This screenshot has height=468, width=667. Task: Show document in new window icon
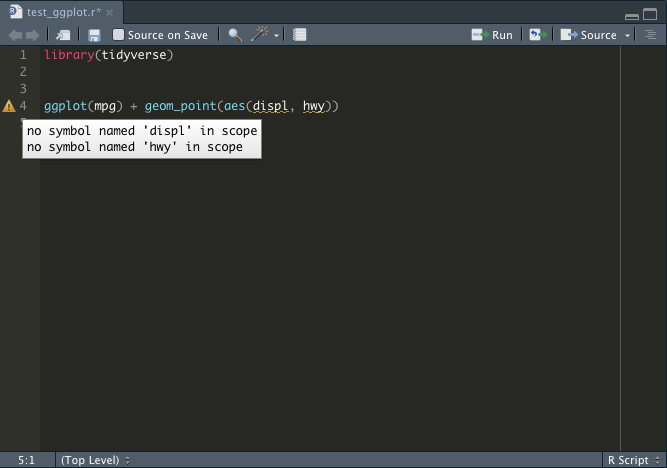[63, 35]
